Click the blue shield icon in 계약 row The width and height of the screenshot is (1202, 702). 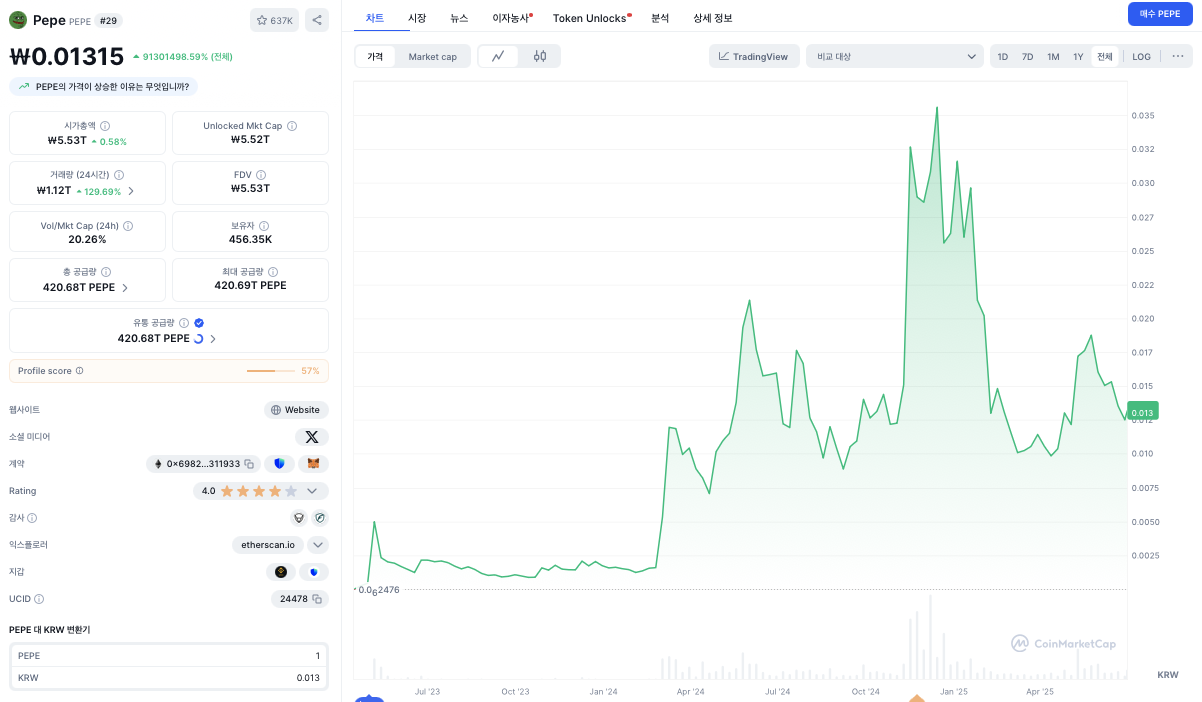click(279, 464)
